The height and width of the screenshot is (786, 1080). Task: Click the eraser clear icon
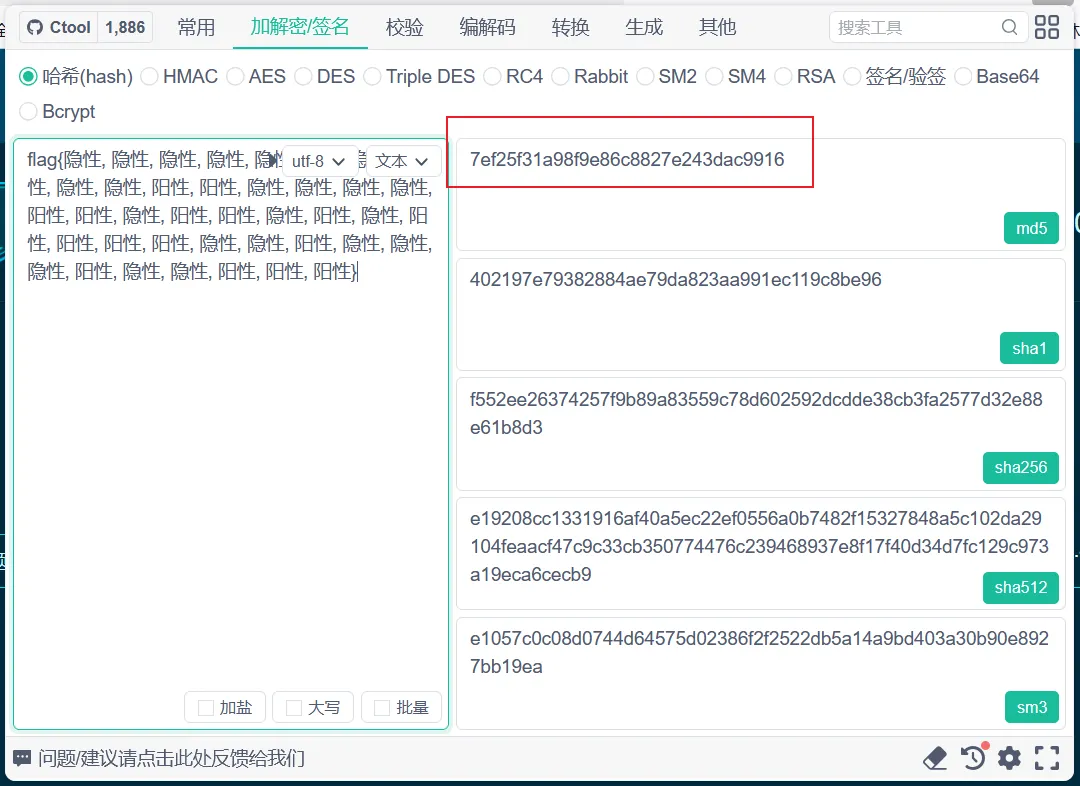935,758
